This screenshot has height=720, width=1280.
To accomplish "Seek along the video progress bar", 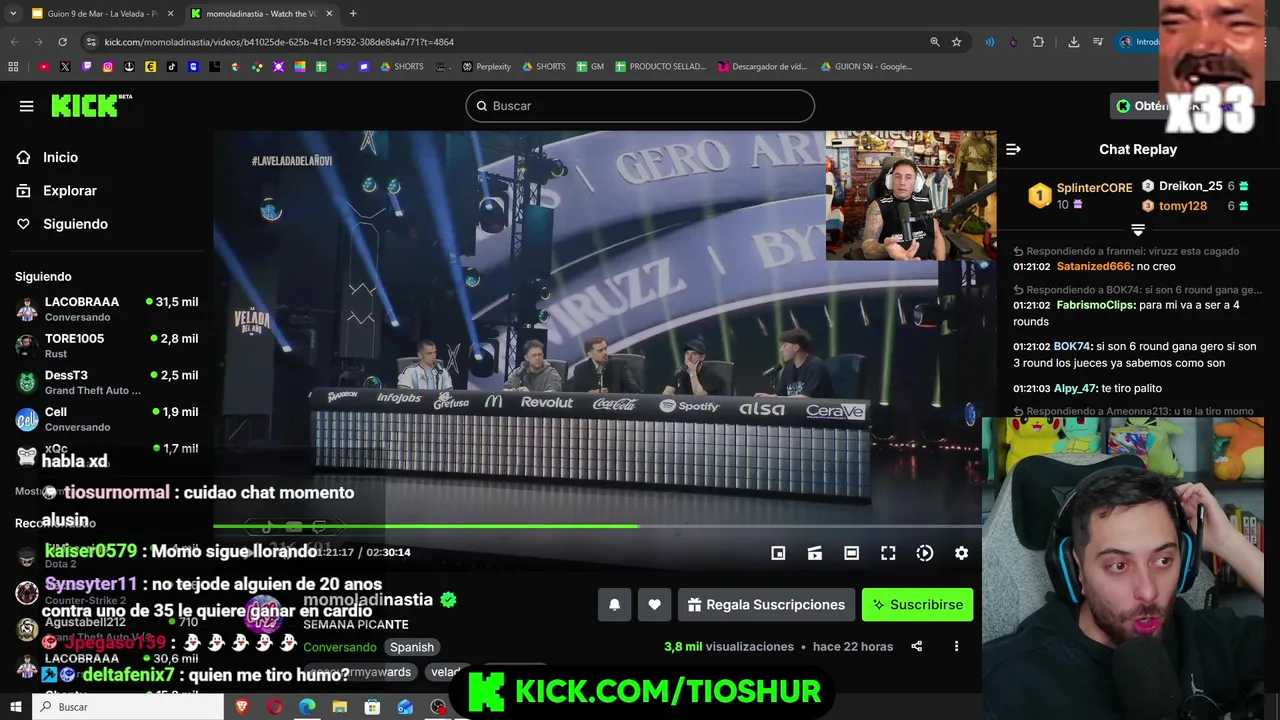I will click(x=597, y=526).
